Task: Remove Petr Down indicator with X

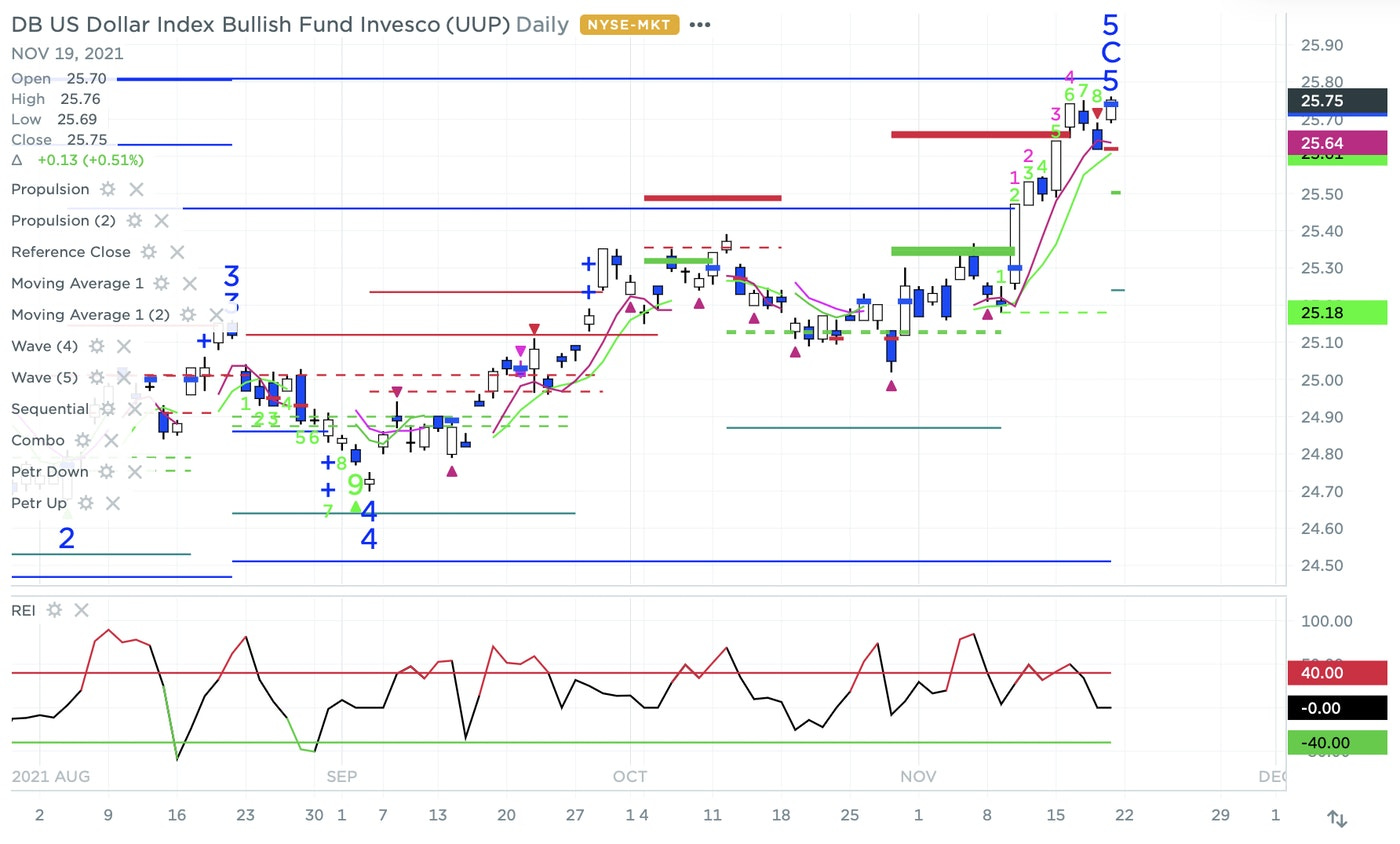Action: (135, 471)
